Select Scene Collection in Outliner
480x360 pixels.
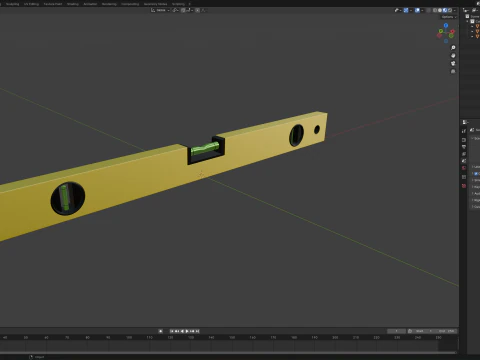coord(473,16)
